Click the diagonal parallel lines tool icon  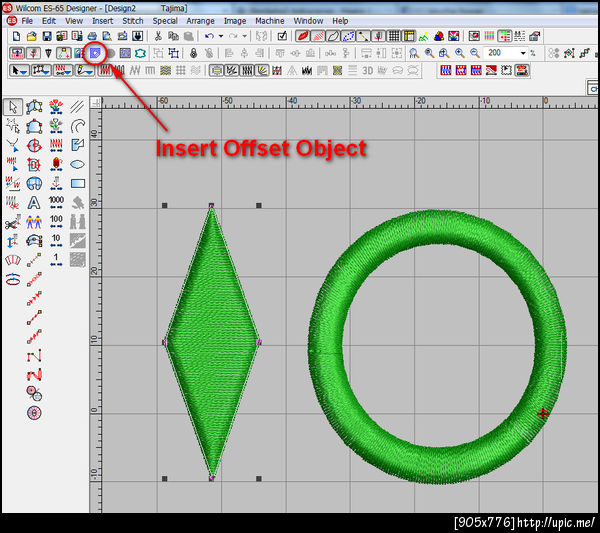[78, 107]
